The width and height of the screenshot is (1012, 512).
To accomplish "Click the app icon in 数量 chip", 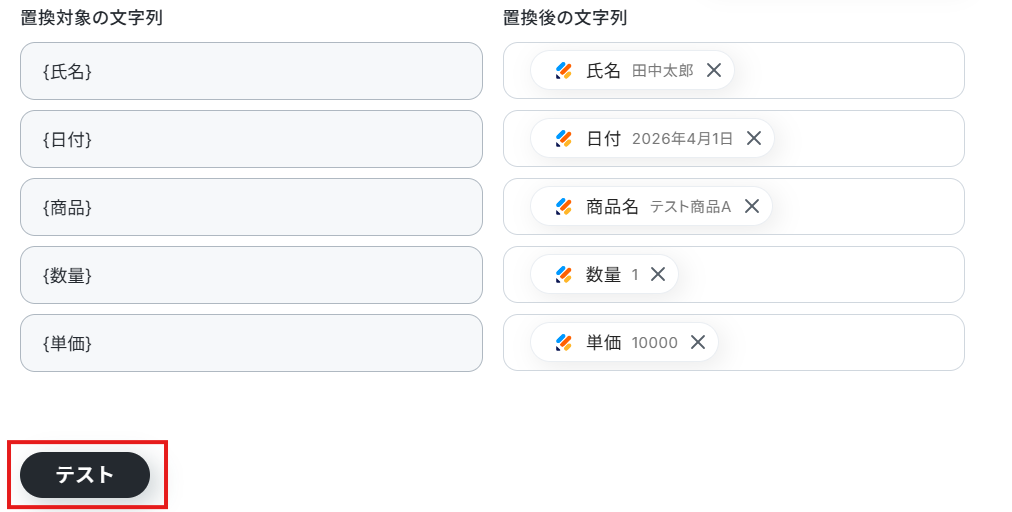I will 564,275.
